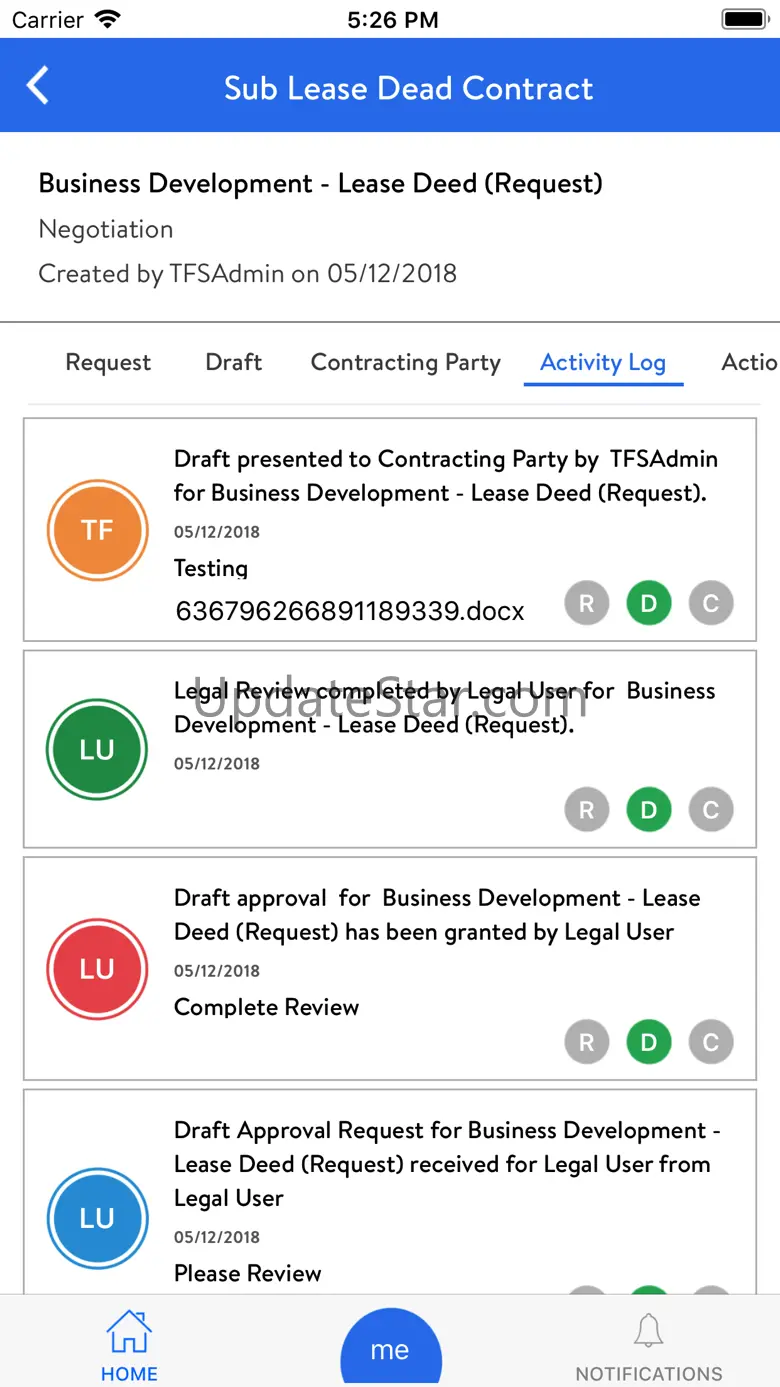Tap the blue 'me' profile button
This screenshot has height=1387, width=780.
(390, 1348)
